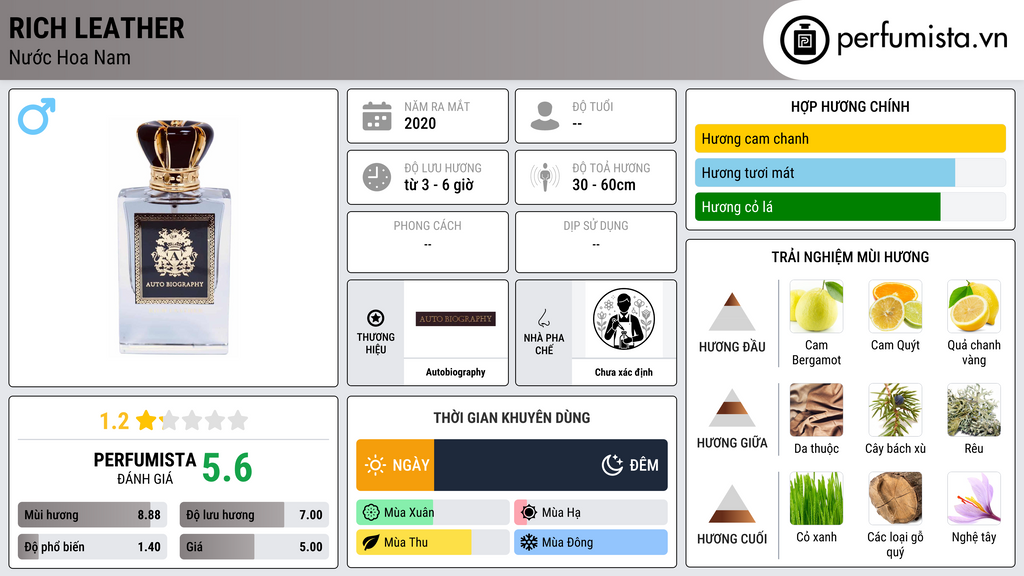Click the clock icon beside Độ lưu hương
This screenshot has width=1024, height=576.
pyautogui.click(x=377, y=177)
